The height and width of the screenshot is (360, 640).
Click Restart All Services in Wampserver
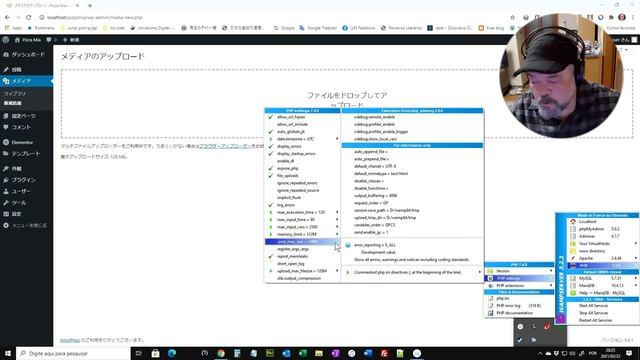(x=595, y=320)
